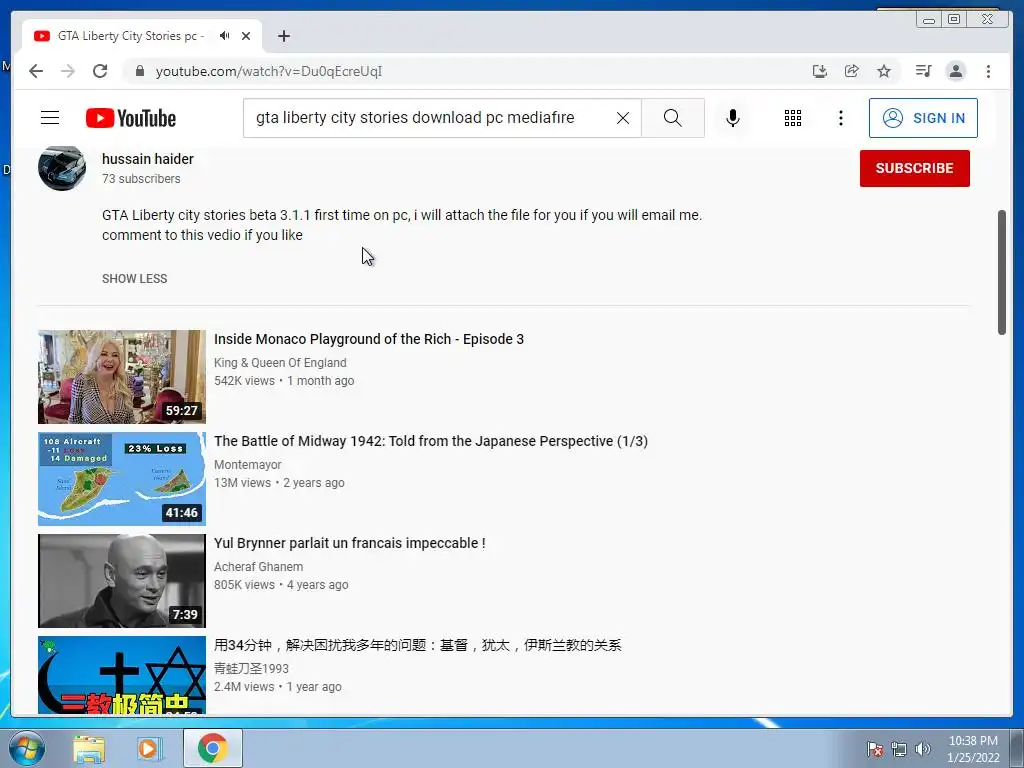
Task: Open a new browser tab
Action: click(283, 36)
